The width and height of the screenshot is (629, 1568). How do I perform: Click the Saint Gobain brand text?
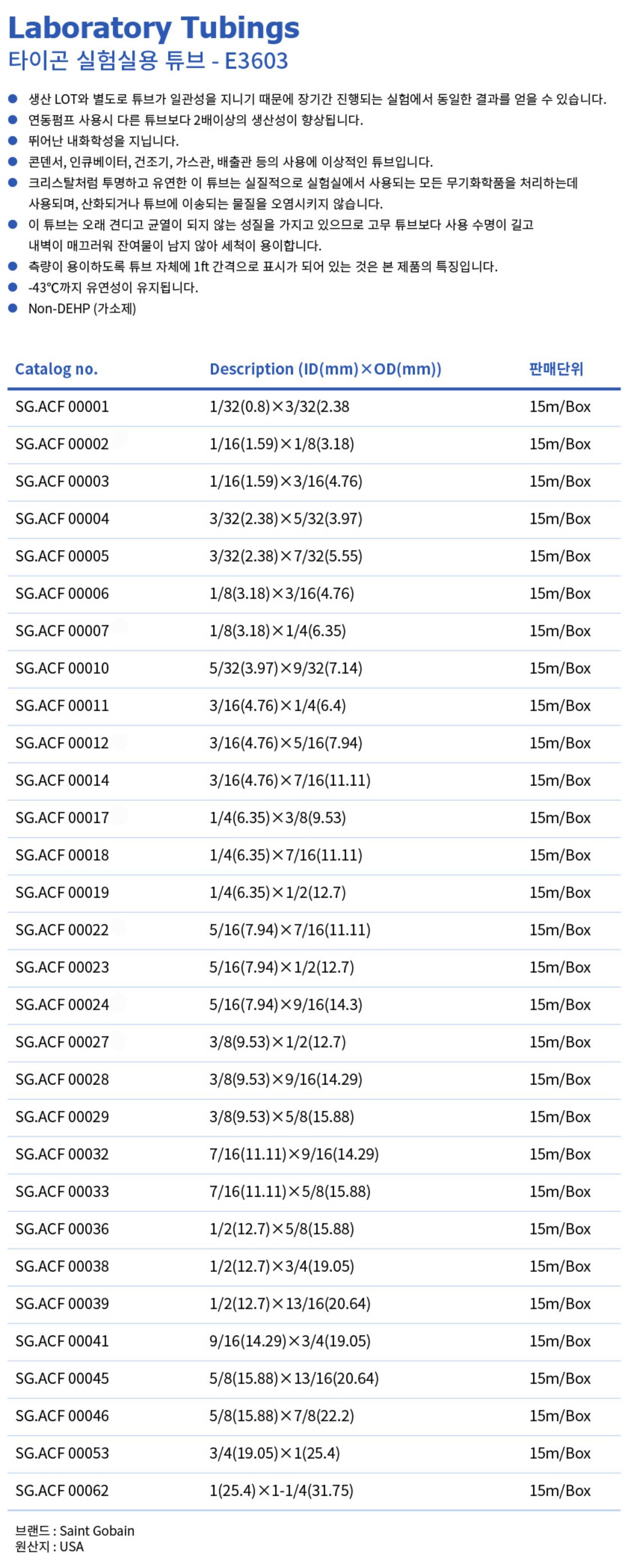coord(97,1531)
